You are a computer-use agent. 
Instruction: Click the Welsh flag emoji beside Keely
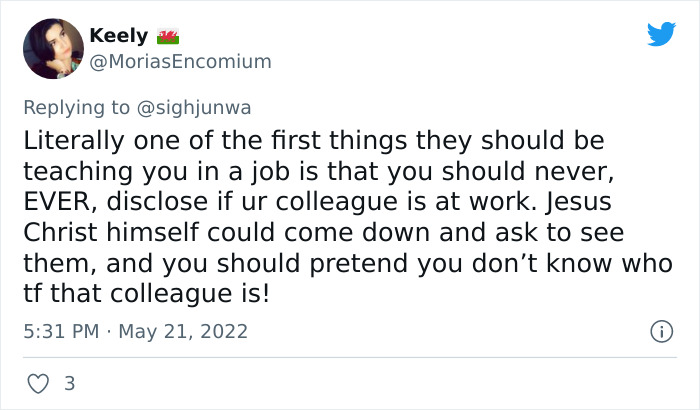[167, 36]
